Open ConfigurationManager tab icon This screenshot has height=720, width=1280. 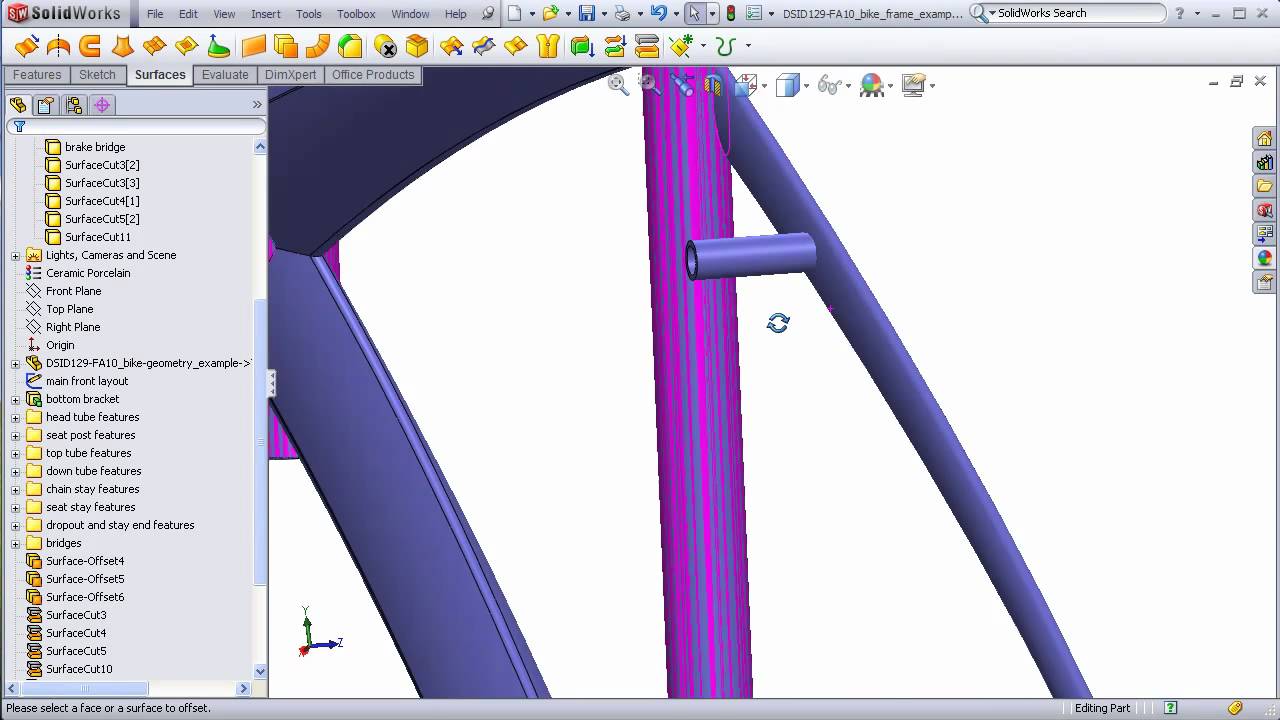[x=73, y=105]
